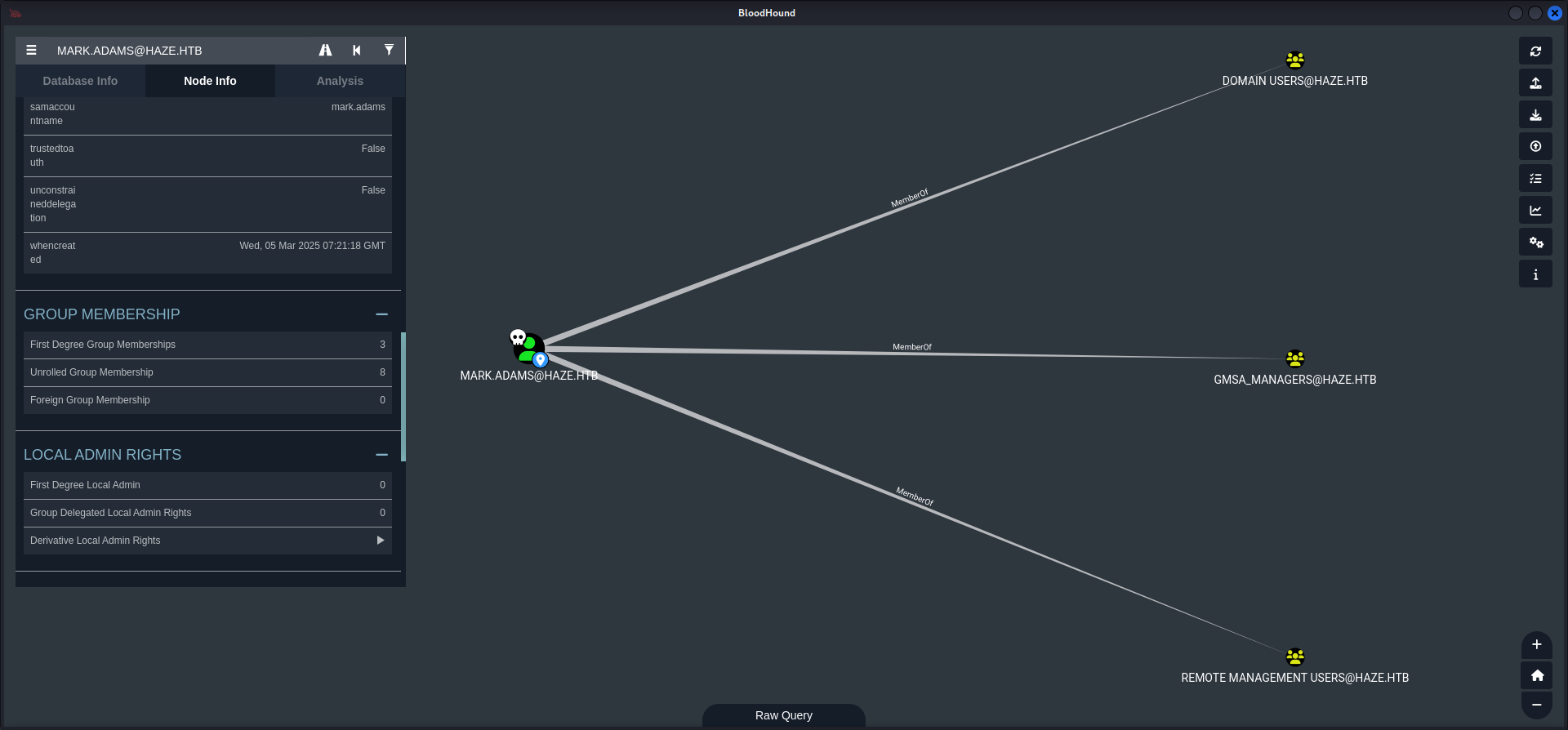
Task: Open the change layout chart icon
Action: click(x=1535, y=211)
